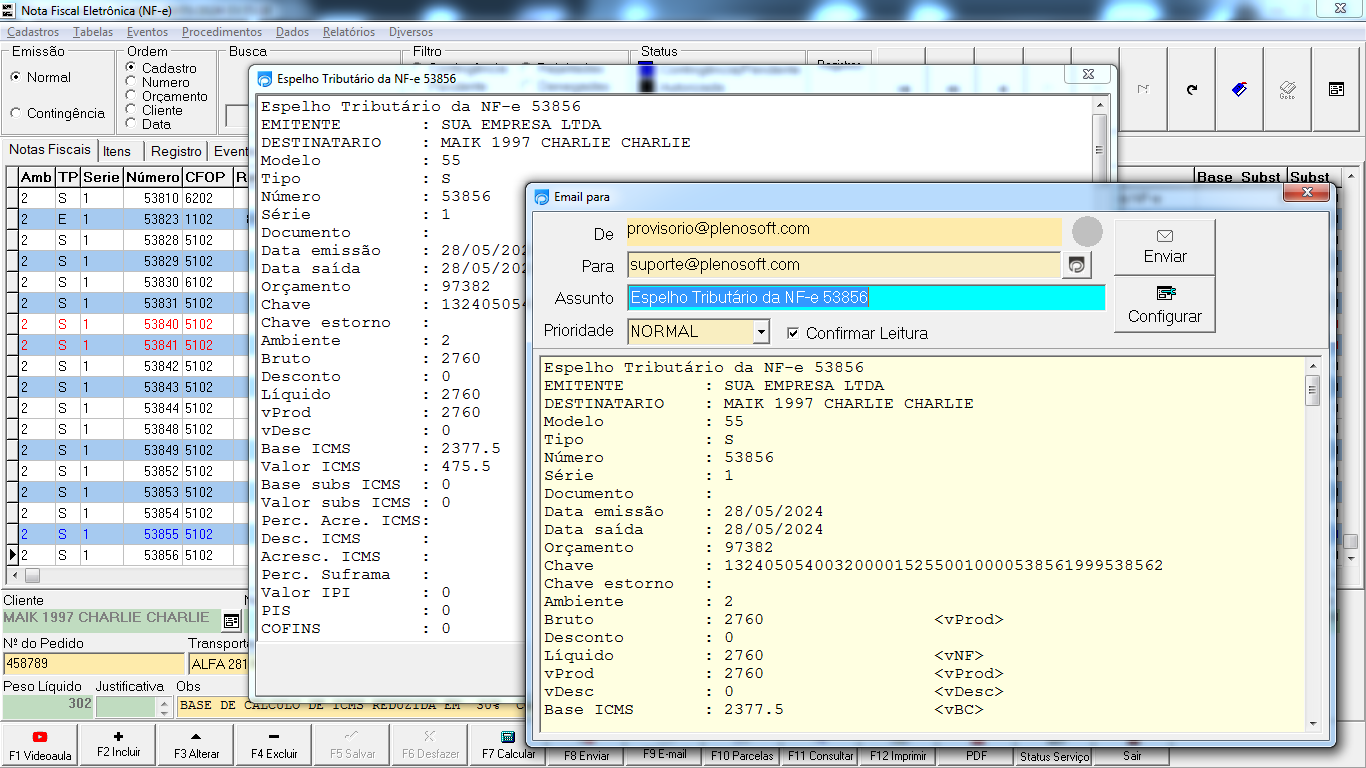Click the Goto book toolbar icon
Image resolution: width=1366 pixels, height=768 pixels.
(1287, 90)
